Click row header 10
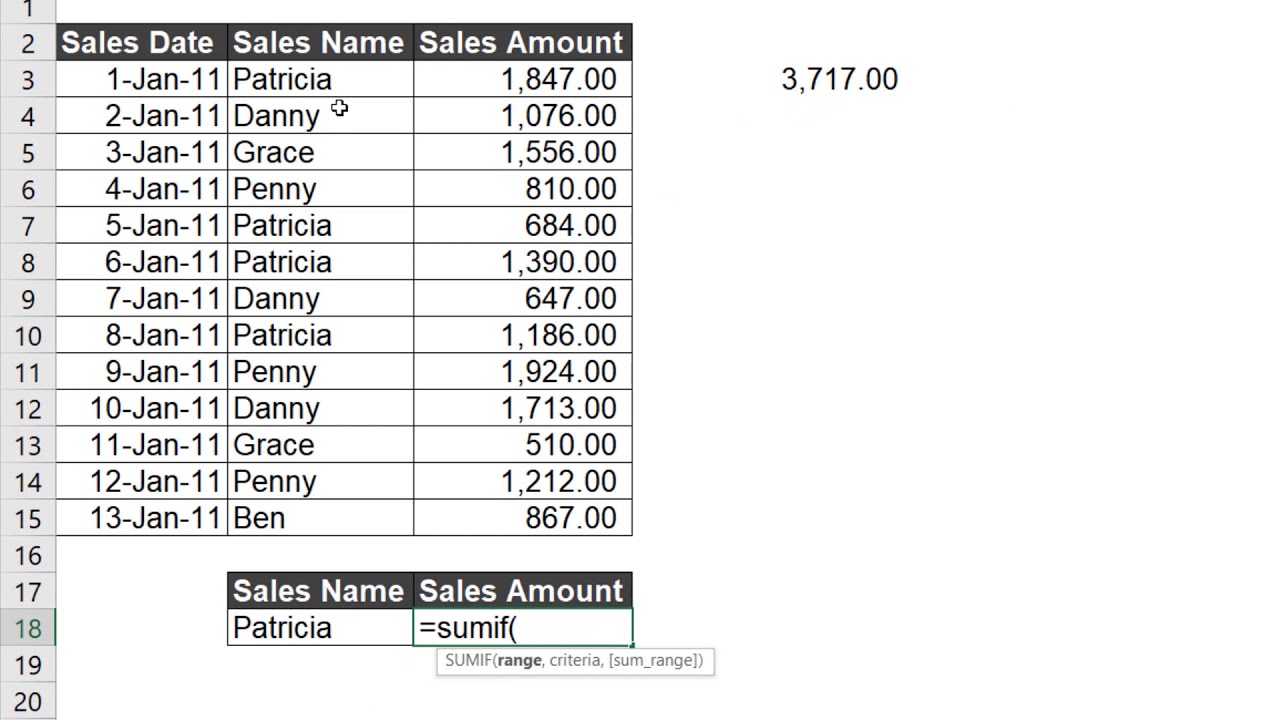The width and height of the screenshot is (1280, 720). coord(28,336)
